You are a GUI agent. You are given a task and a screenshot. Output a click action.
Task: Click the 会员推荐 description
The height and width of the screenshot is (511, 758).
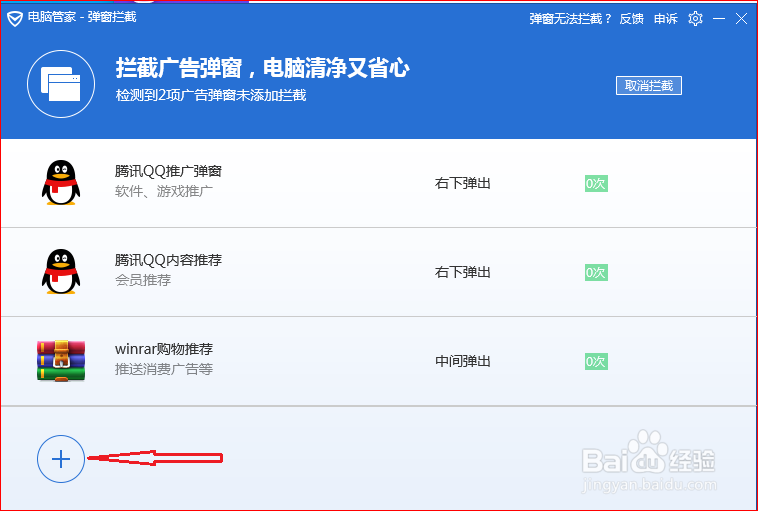143,280
